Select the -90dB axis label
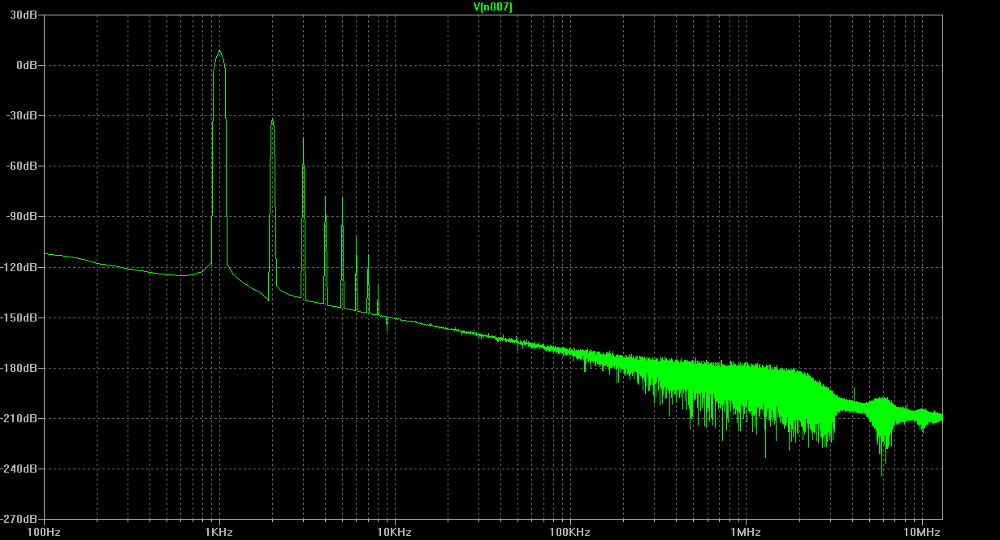 coord(24,217)
